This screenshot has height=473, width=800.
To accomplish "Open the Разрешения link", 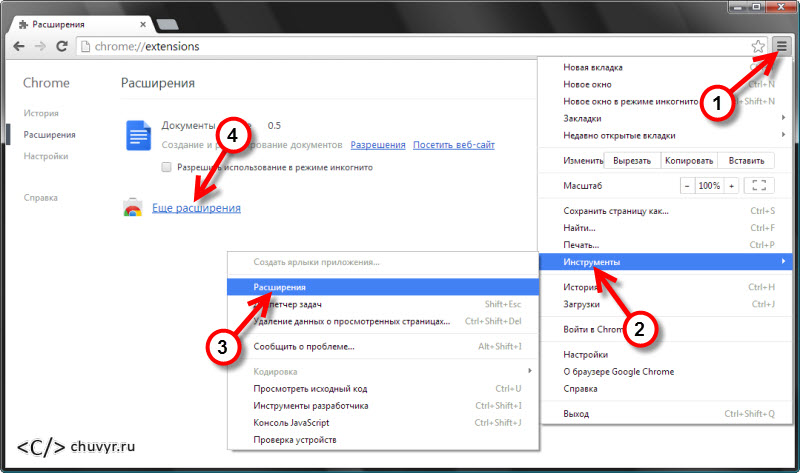I will 378,145.
